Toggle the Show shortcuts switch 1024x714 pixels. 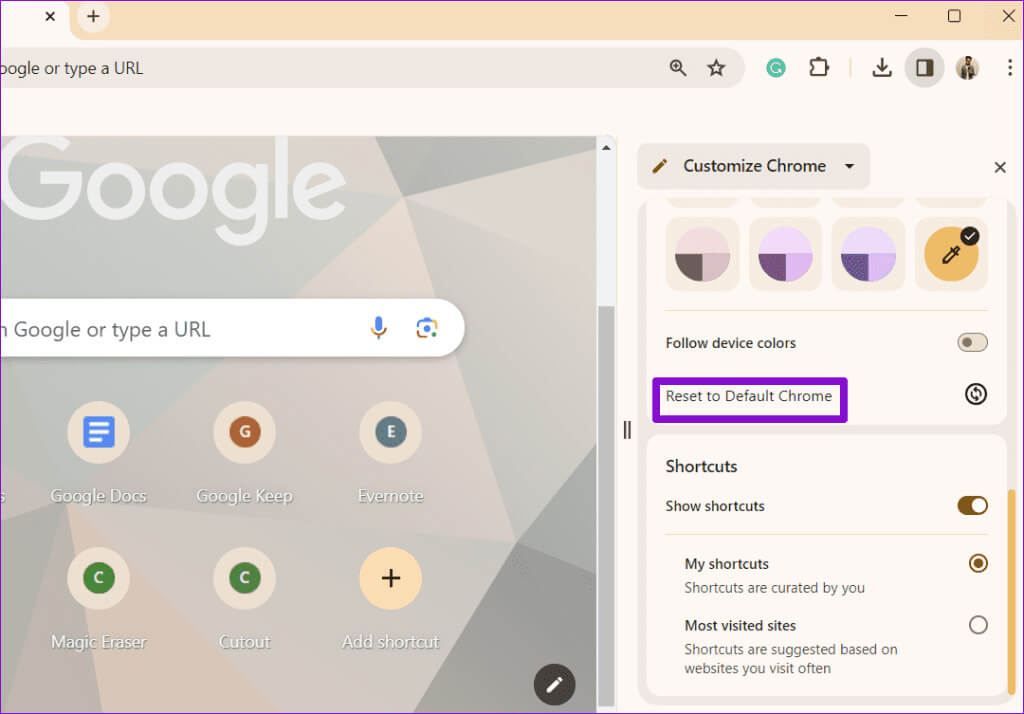972,505
